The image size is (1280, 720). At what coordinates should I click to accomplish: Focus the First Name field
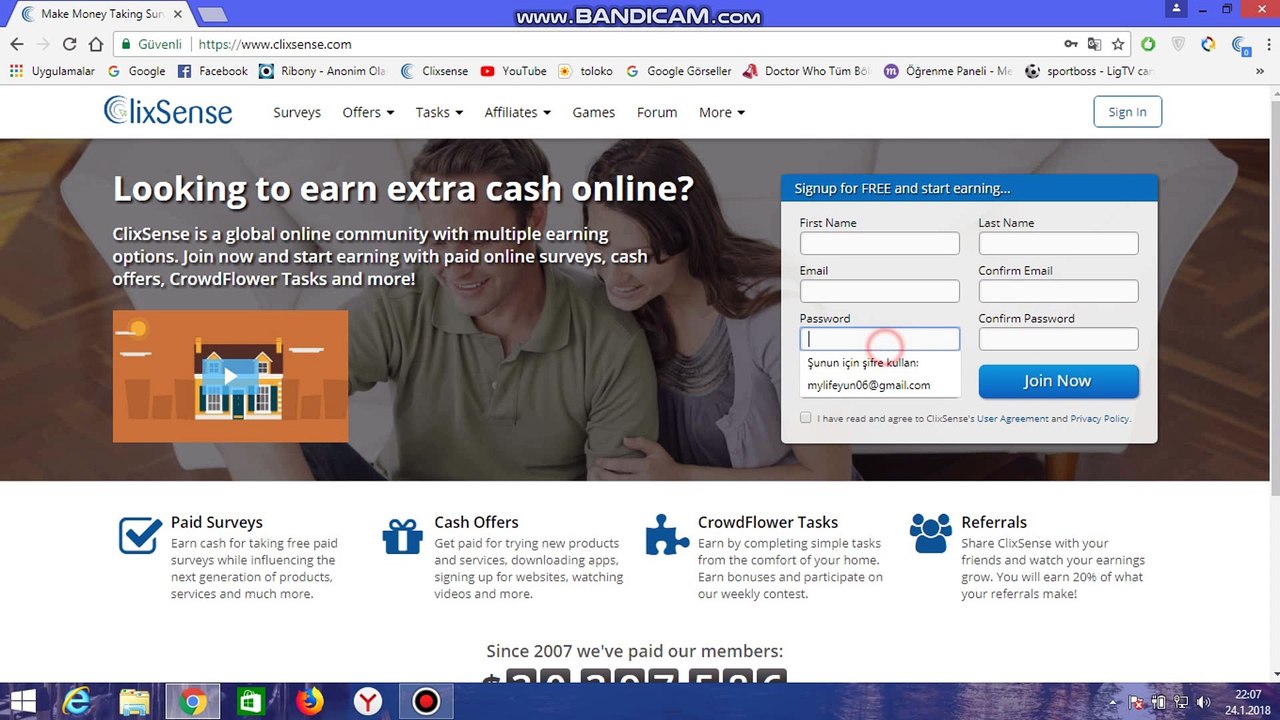point(879,243)
